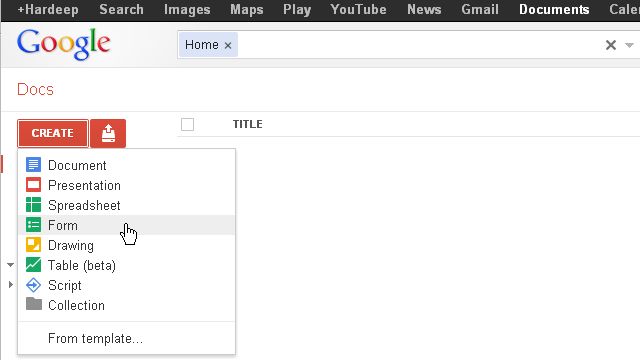Clear the search box with X
Viewport: 640px width, 360px height.
[611, 45]
